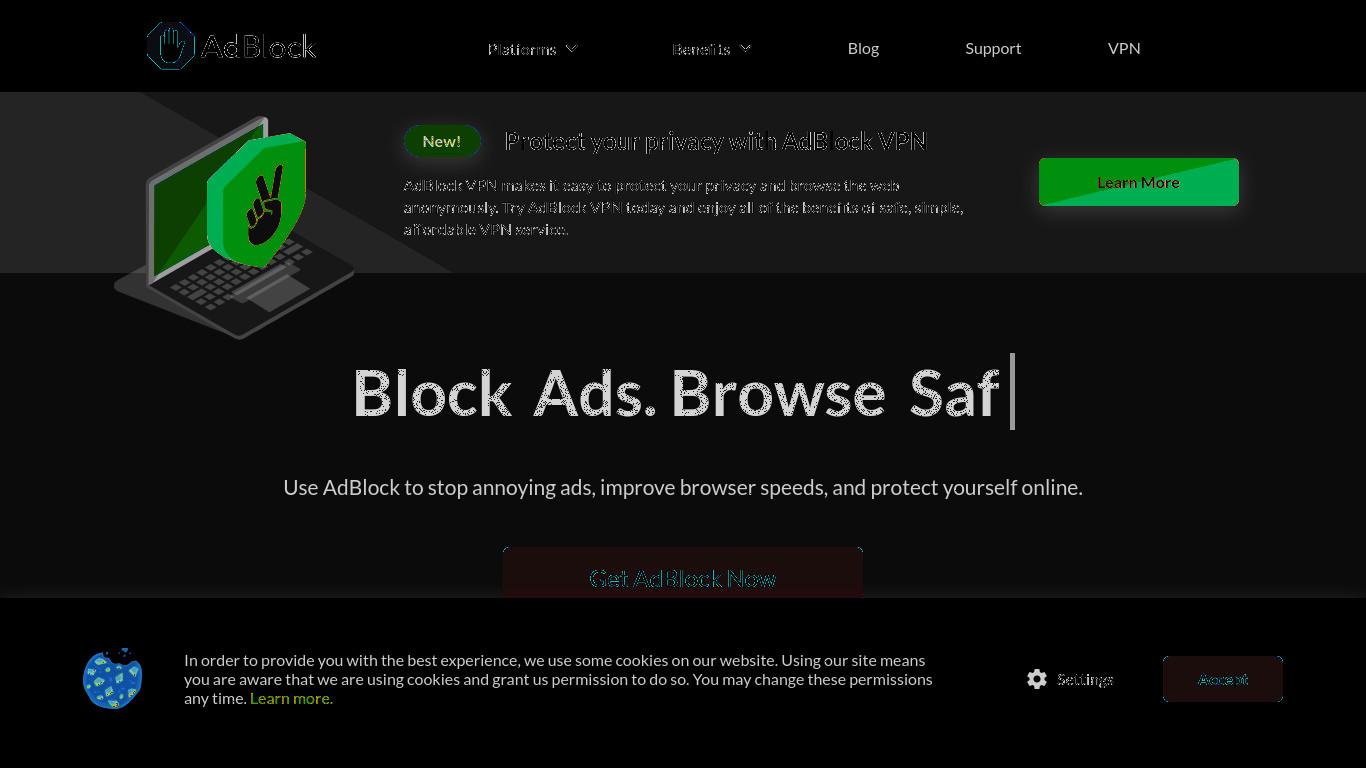1366x768 pixels.
Task: Expand the Platforms dropdown chevron
Action: coord(571,48)
